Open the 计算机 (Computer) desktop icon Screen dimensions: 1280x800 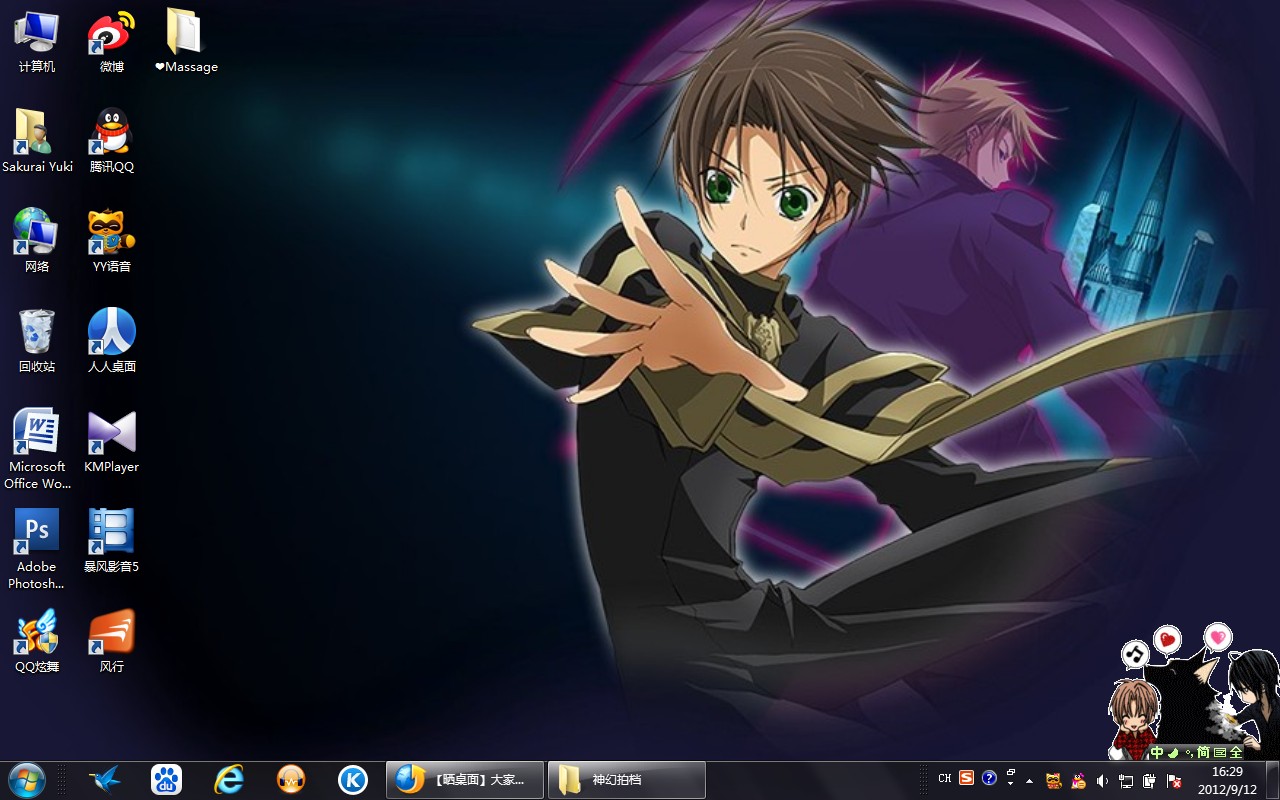pos(36,42)
